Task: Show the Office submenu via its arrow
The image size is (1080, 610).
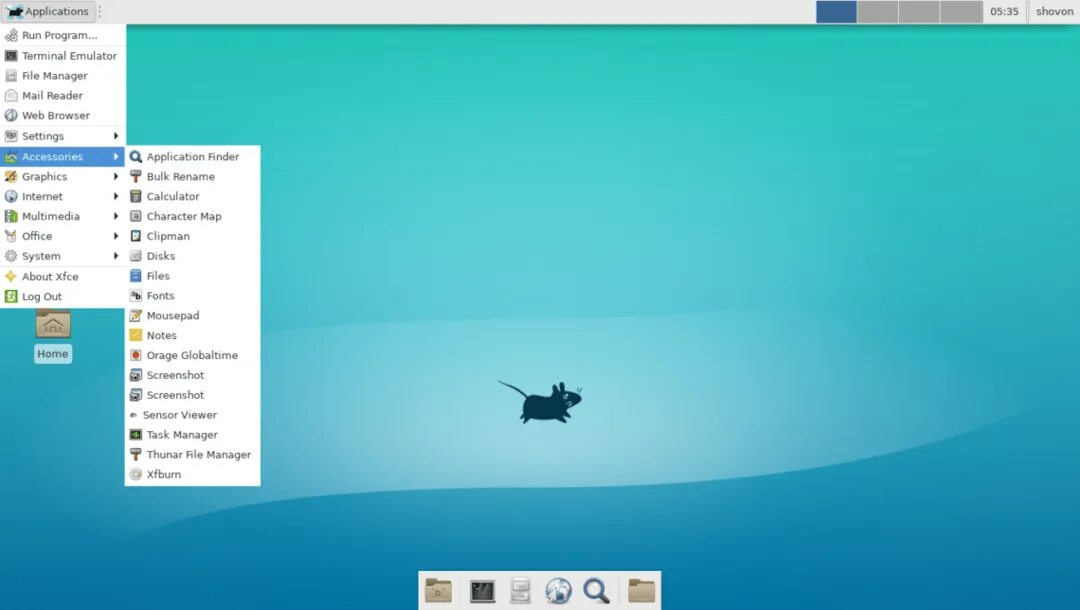Action: (116, 236)
